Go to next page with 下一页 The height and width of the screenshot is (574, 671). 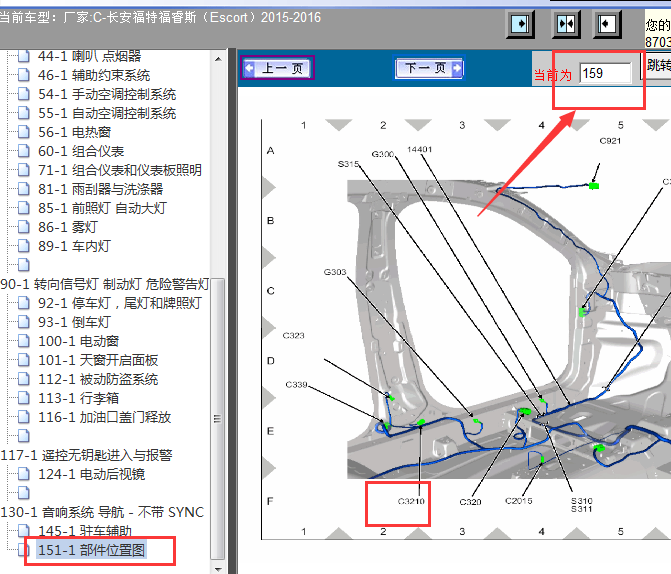coord(428,68)
